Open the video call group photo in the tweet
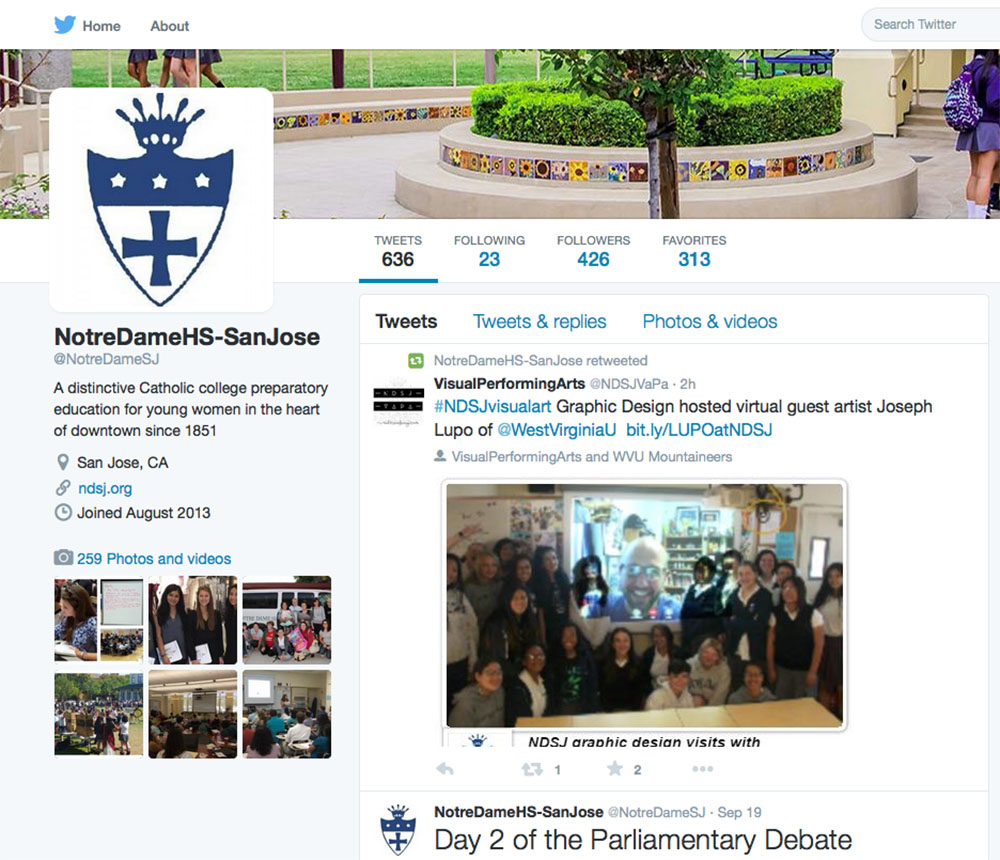Screen dimensions: 1000x860 pyautogui.click(x=644, y=605)
